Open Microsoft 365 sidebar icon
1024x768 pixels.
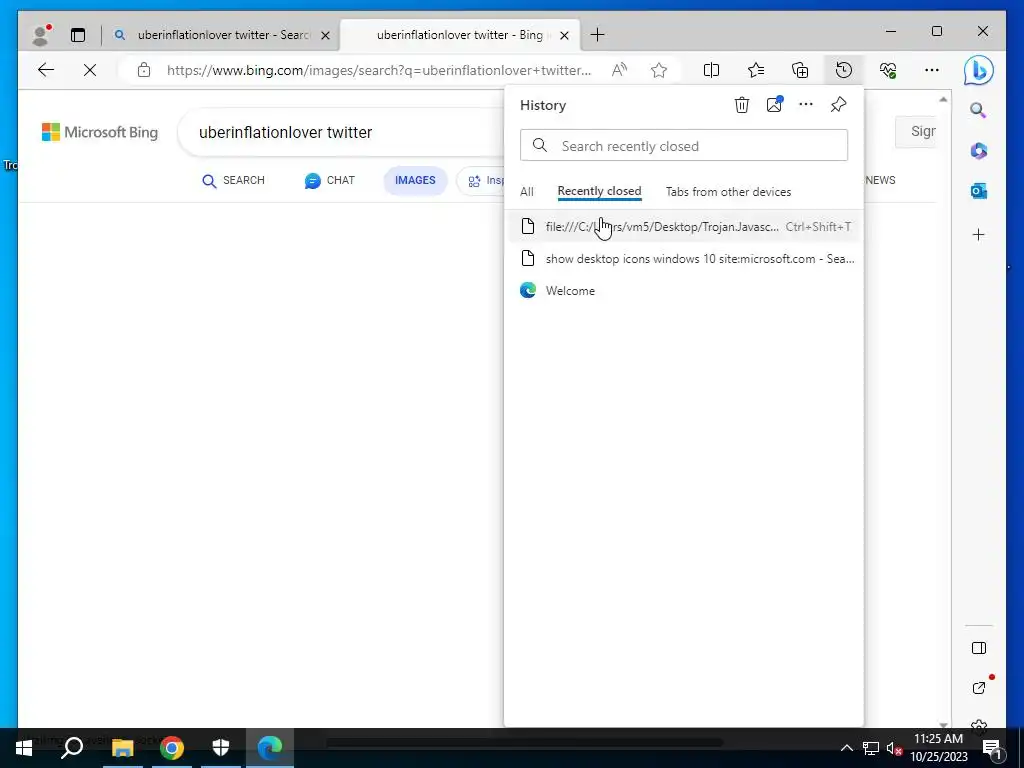[x=978, y=151]
